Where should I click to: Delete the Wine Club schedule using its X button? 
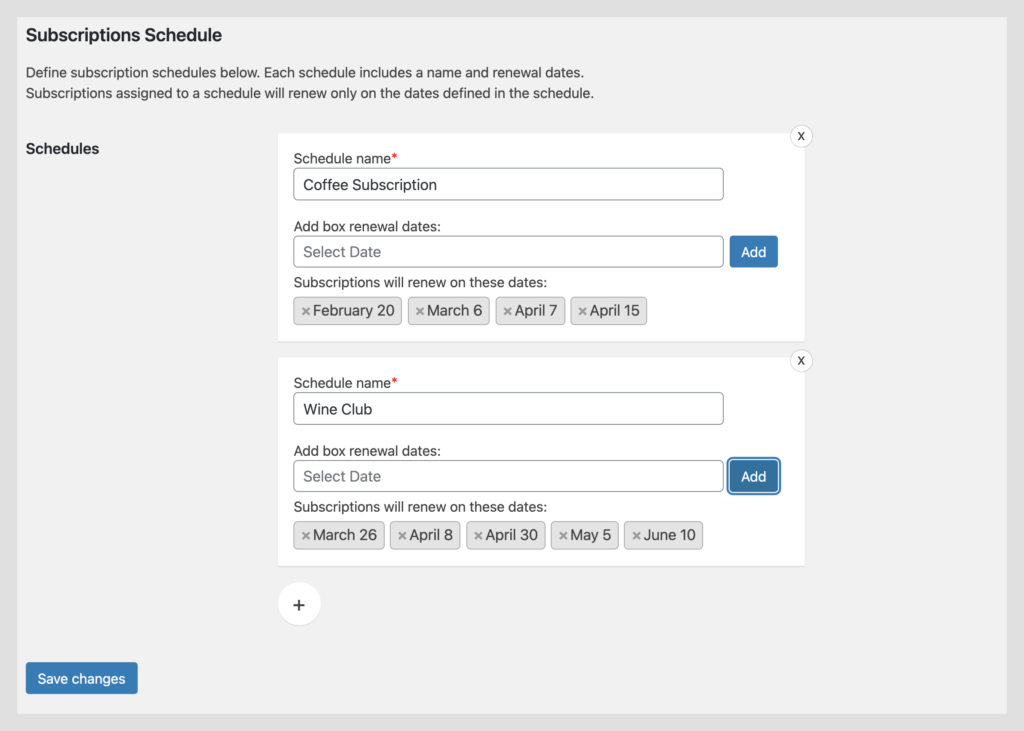pos(800,360)
